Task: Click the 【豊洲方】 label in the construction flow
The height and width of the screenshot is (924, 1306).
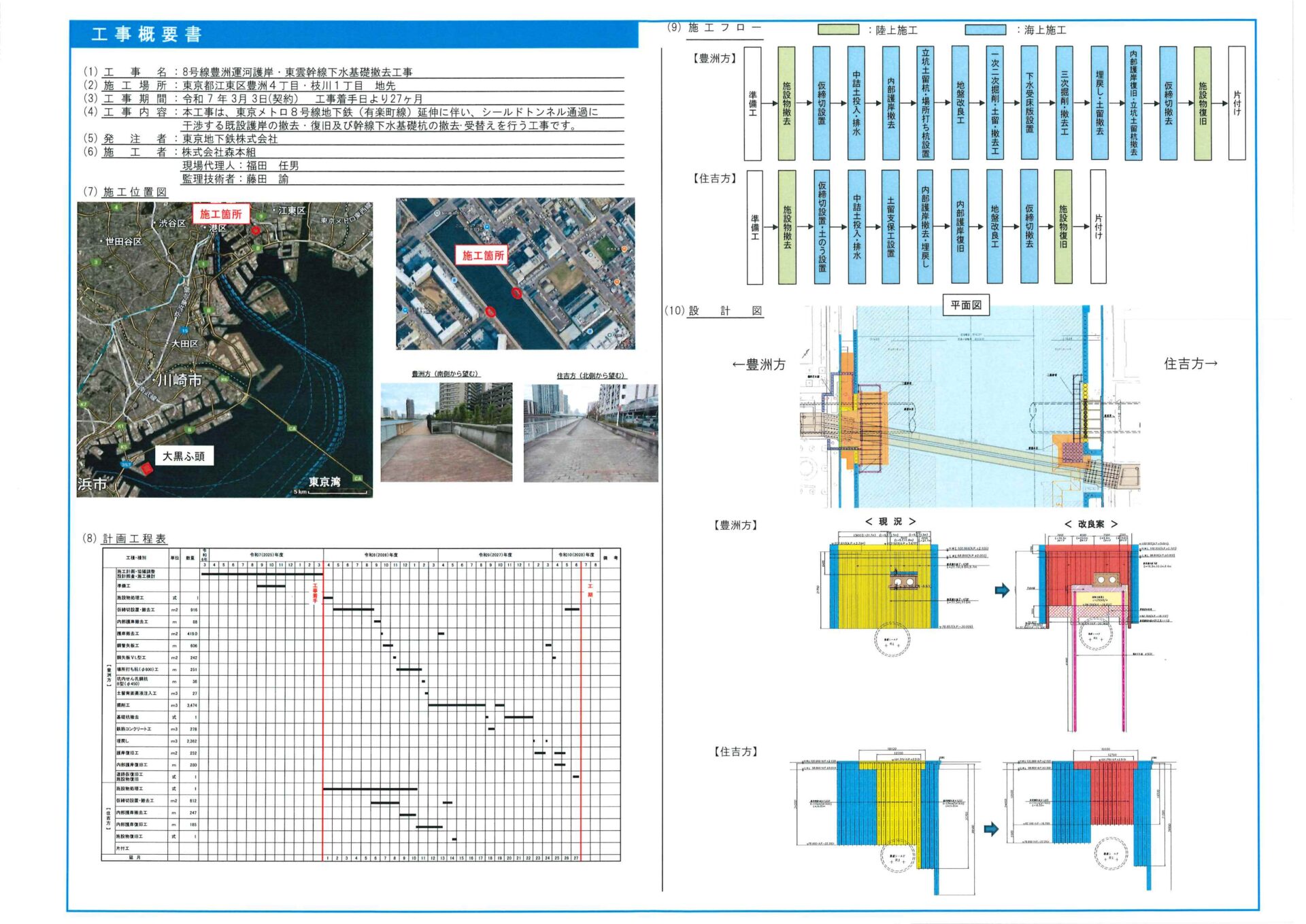Action: (x=715, y=58)
